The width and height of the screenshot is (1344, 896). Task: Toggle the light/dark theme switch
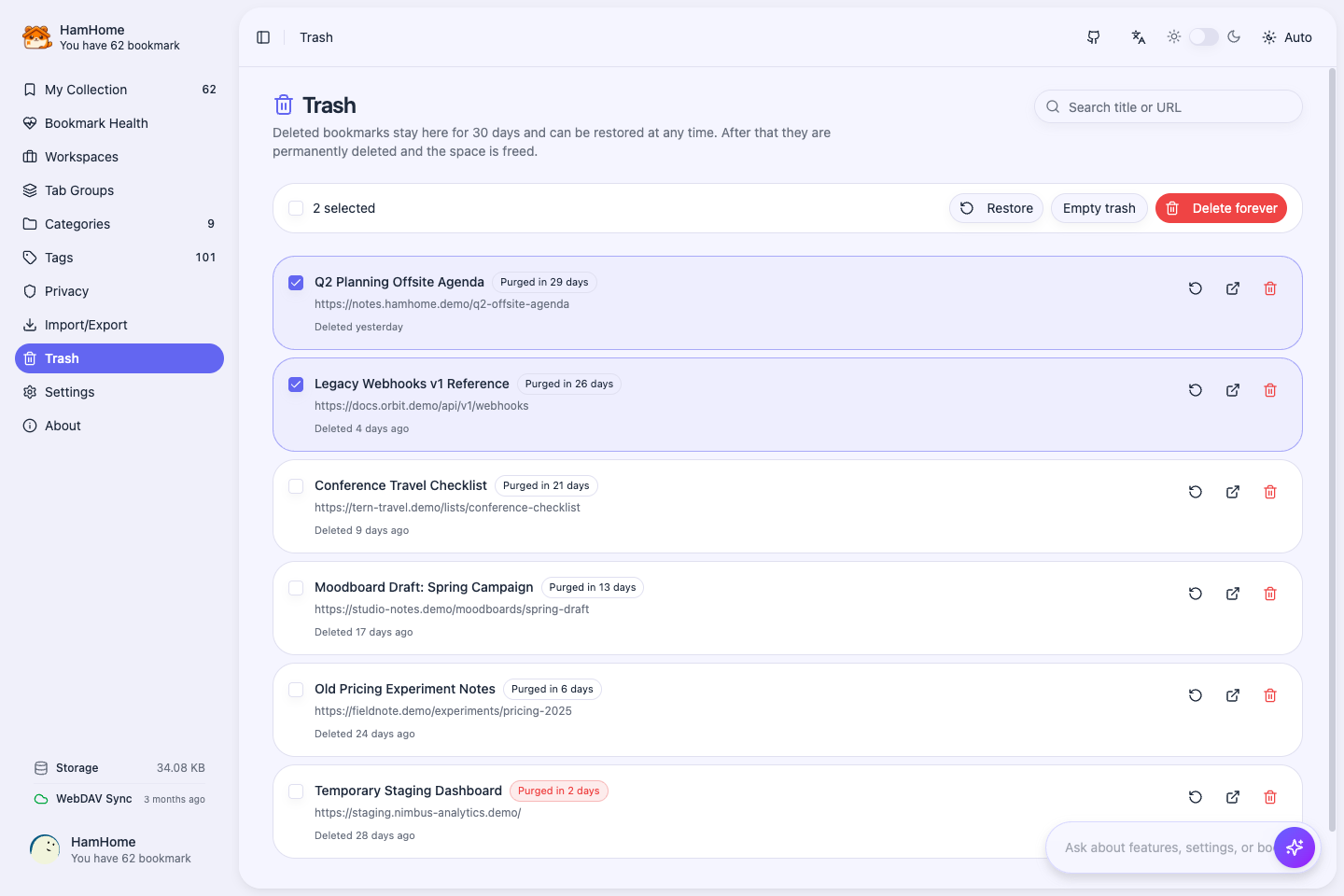[1204, 36]
